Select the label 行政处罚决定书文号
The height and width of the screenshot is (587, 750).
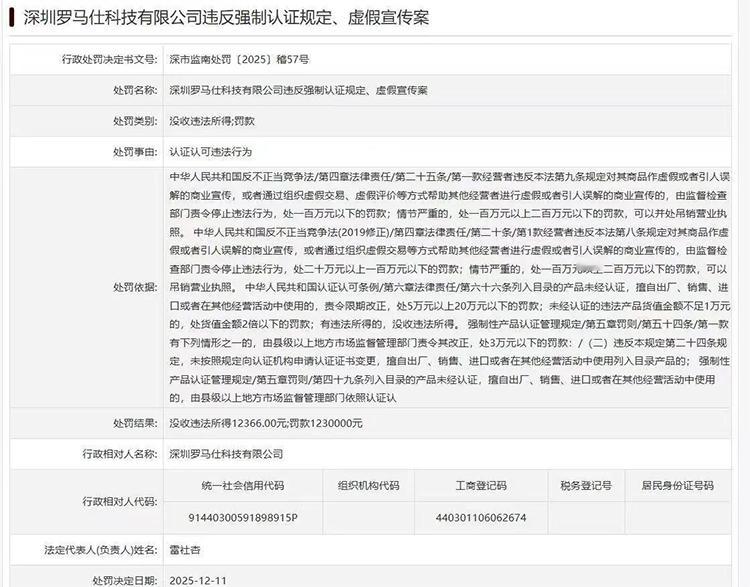coord(110,59)
